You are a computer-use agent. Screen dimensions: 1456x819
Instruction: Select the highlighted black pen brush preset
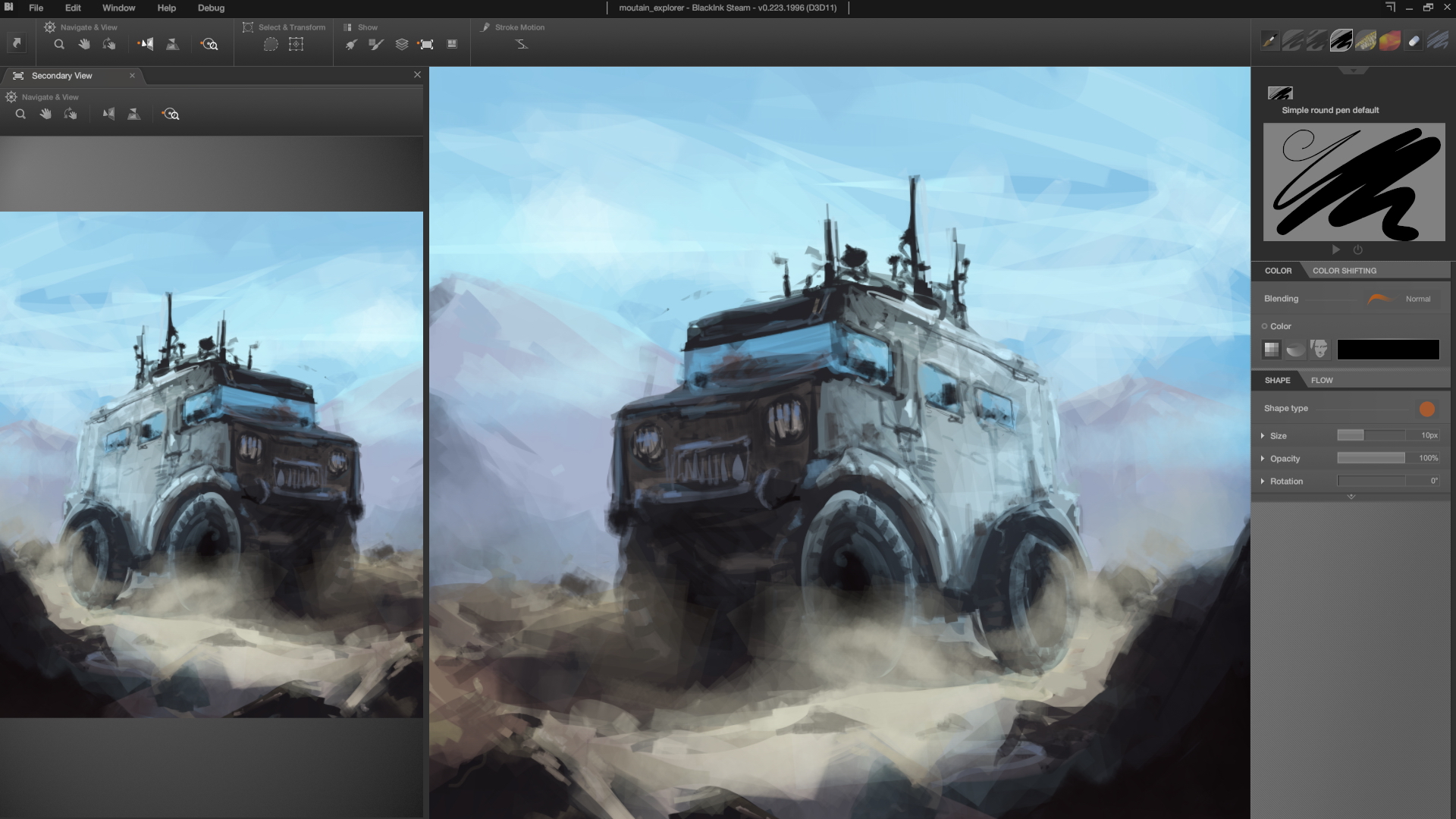(1341, 41)
